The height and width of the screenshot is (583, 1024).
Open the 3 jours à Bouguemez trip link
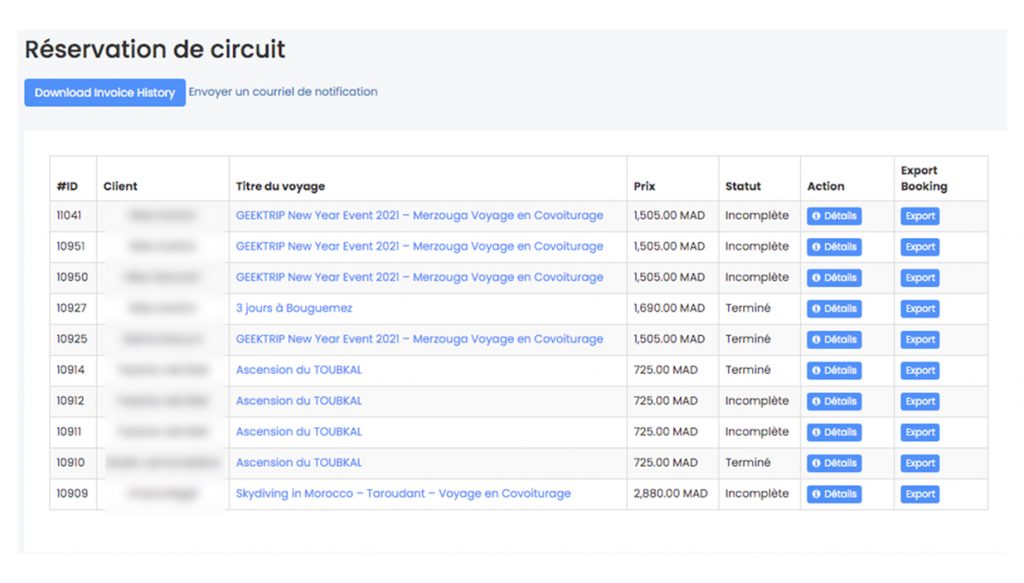click(294, 308)
